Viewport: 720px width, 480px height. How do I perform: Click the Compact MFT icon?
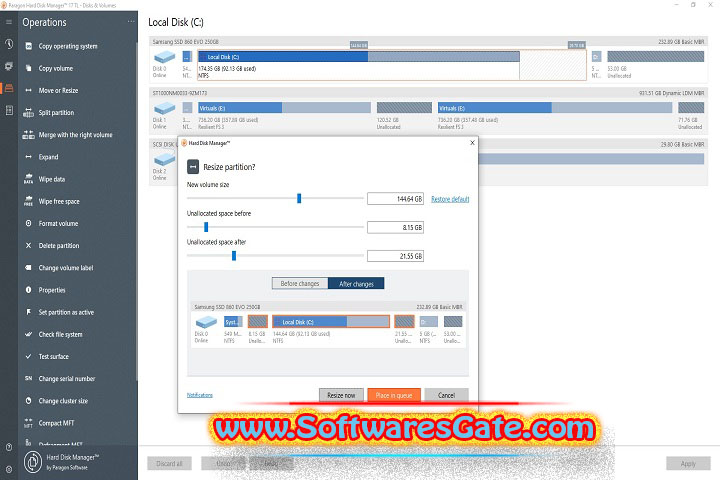coord(28,423)
